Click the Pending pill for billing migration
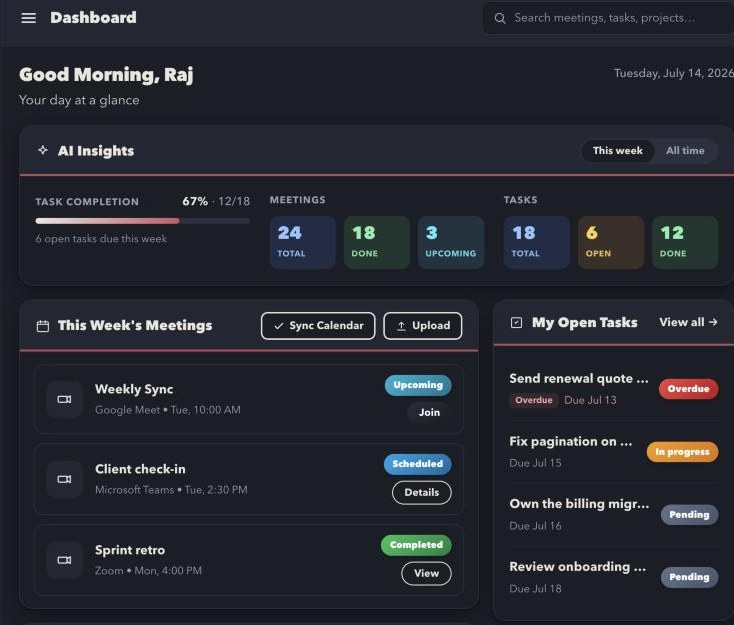This screenshot has height=625, width=734. pyautogui.click(x=689, y=515)
